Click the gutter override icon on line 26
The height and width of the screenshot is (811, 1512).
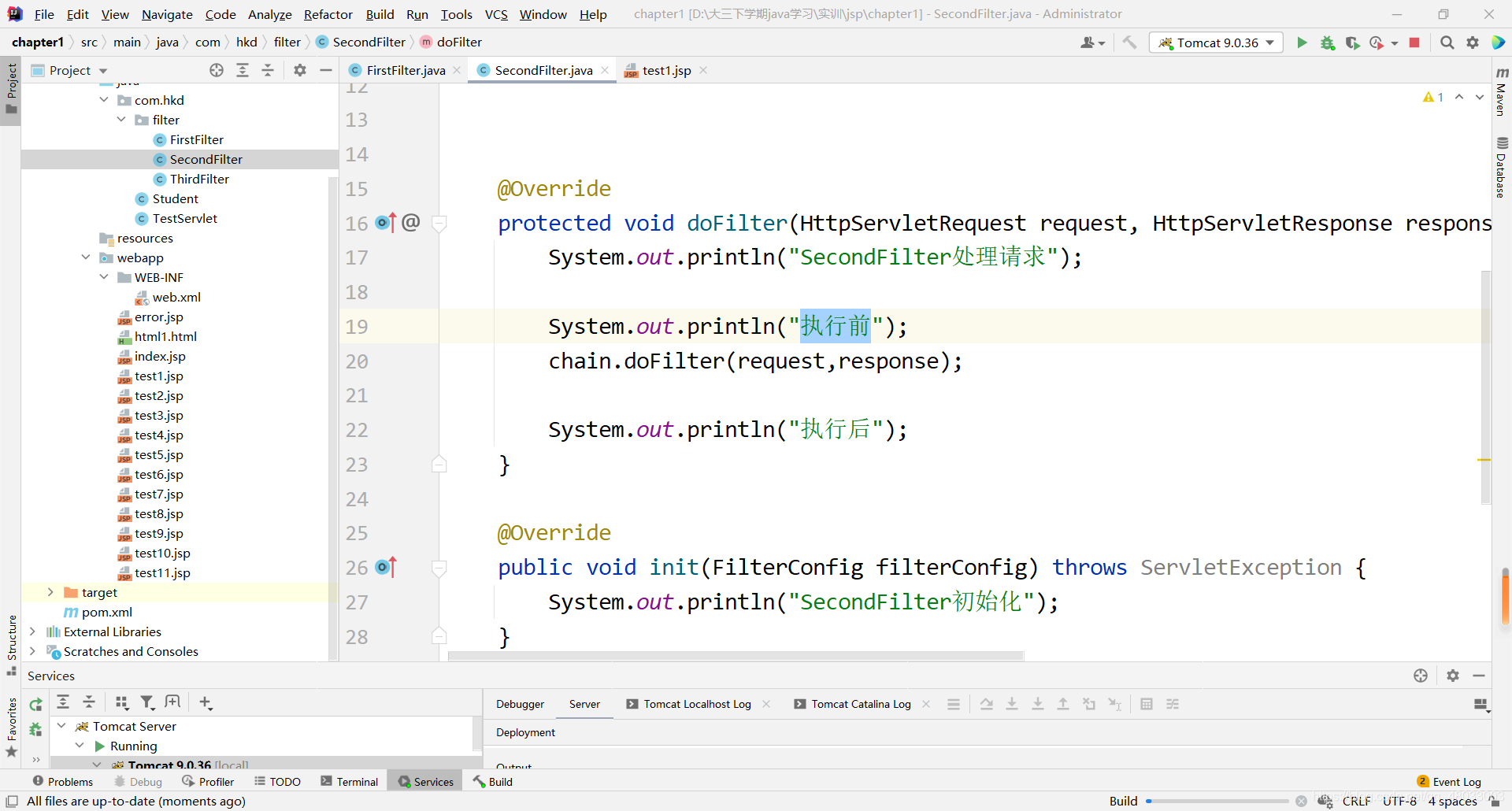(386, 567)
